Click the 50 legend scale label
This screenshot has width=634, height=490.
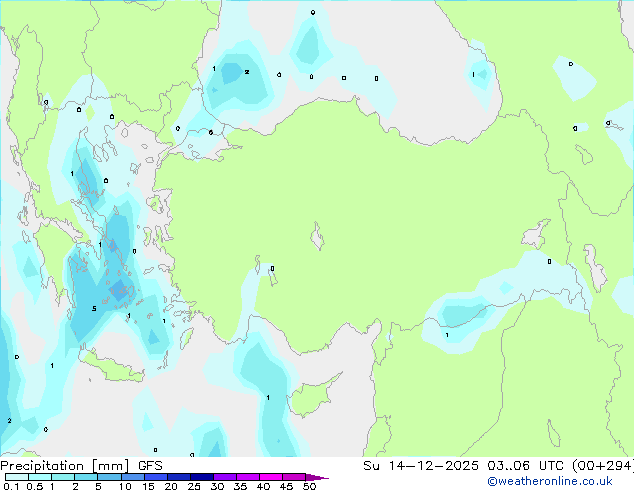[x=309, y=486]
